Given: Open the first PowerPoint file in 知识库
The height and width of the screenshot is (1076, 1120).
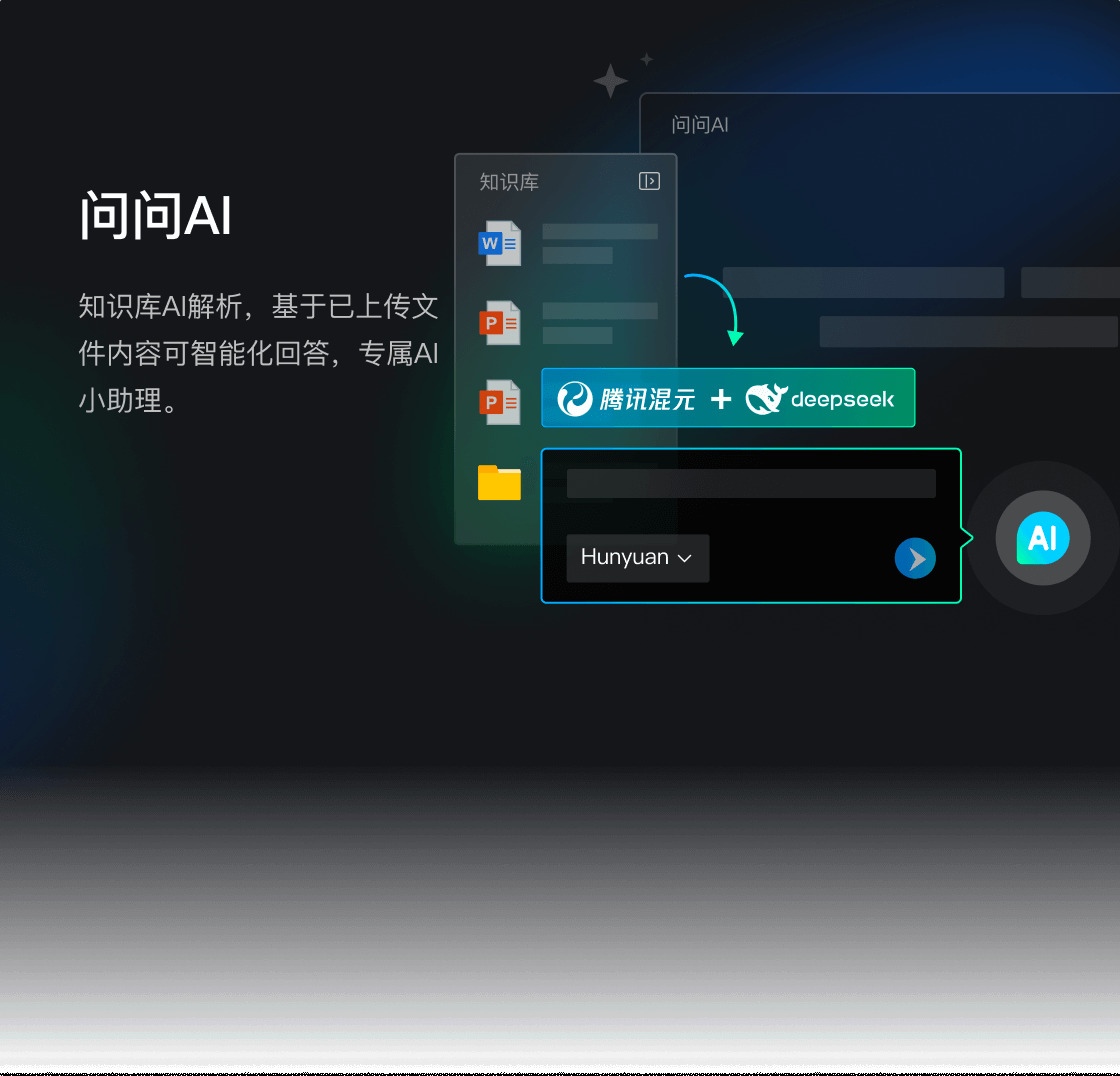Looking at the screenshot, I should click(499, 323).
